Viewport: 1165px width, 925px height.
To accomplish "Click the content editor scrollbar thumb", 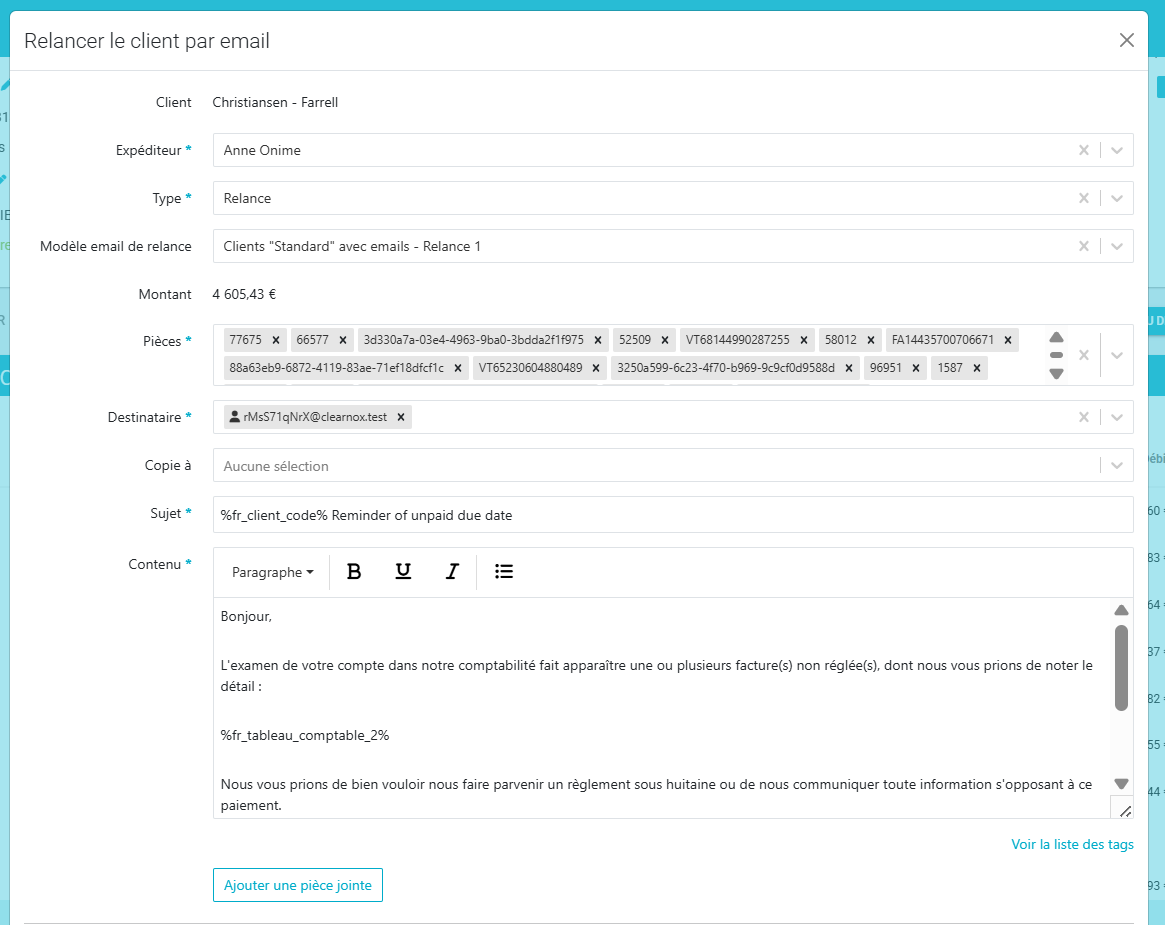I will coord(1121,667).
